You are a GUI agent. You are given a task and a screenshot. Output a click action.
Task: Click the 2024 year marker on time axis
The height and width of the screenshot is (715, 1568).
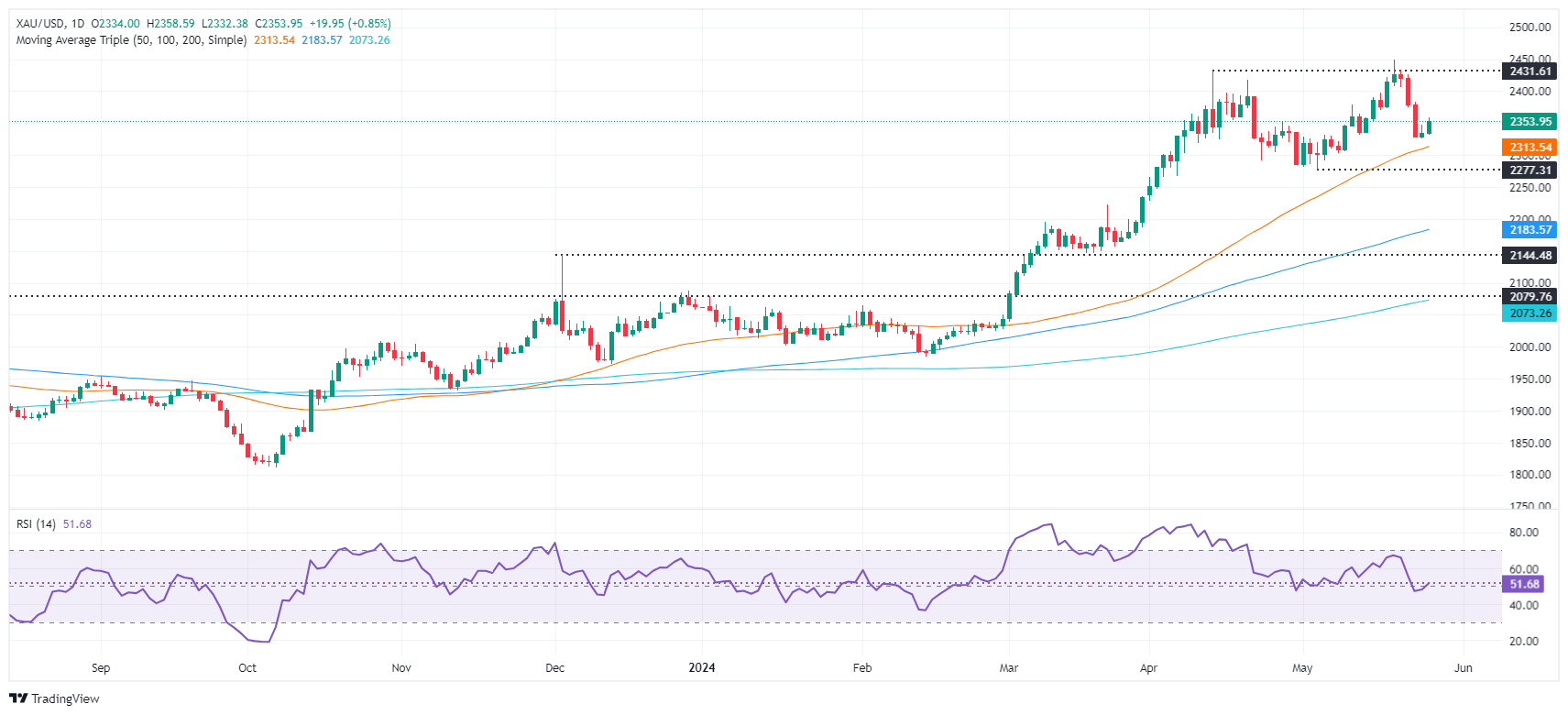[702, 667]
